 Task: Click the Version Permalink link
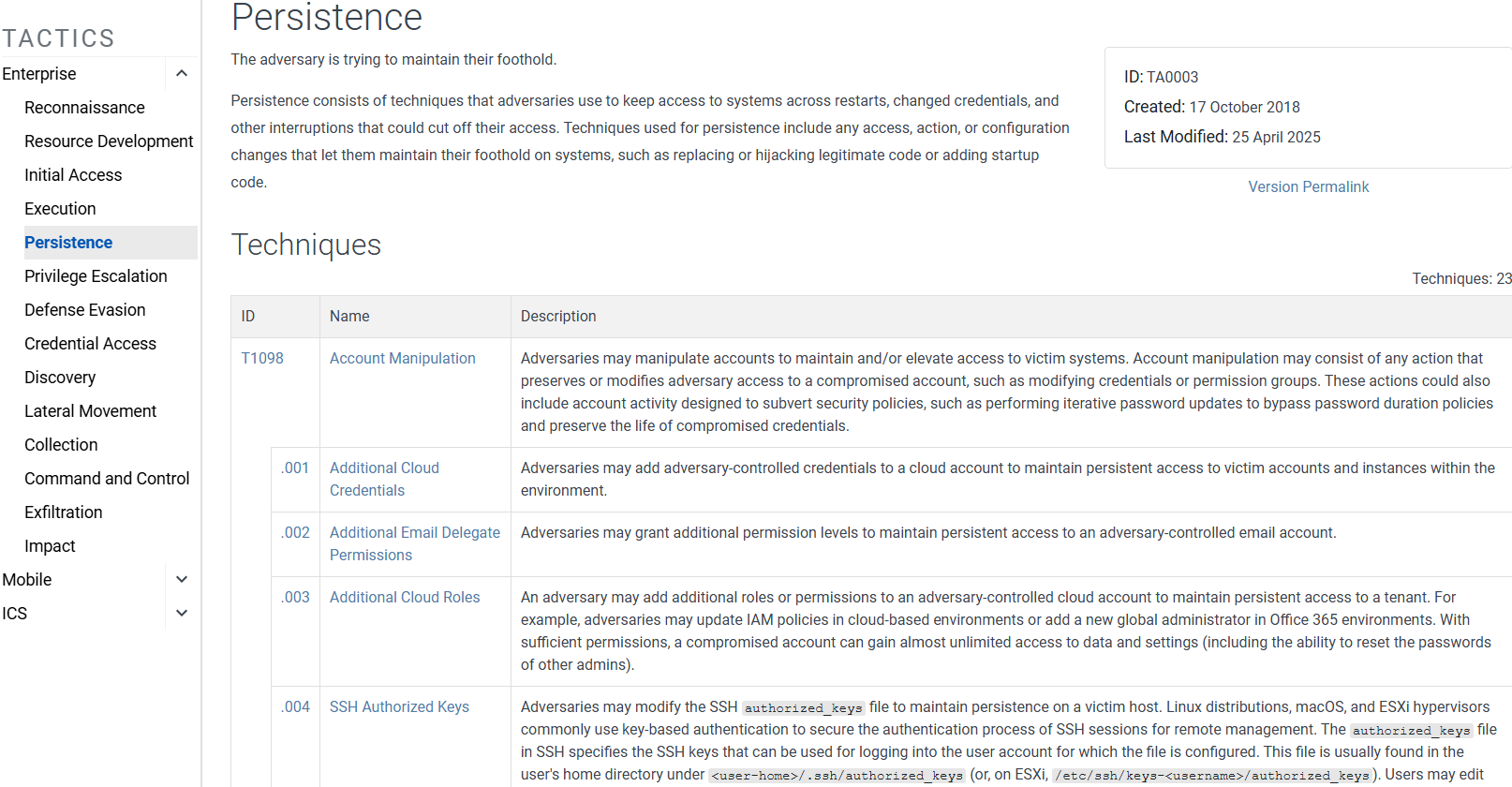coord(1308,187)
